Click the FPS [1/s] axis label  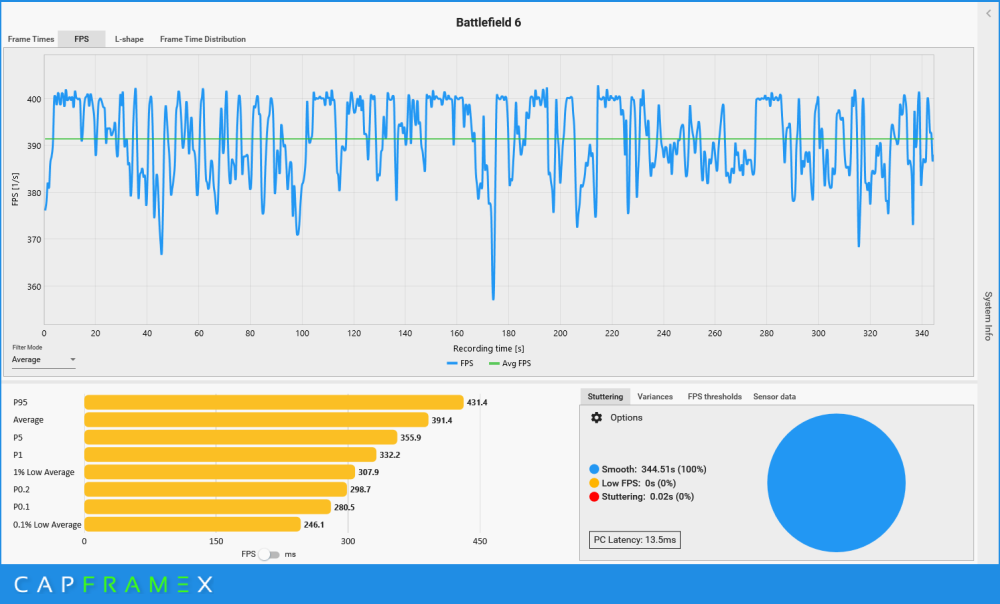[15, 189]
